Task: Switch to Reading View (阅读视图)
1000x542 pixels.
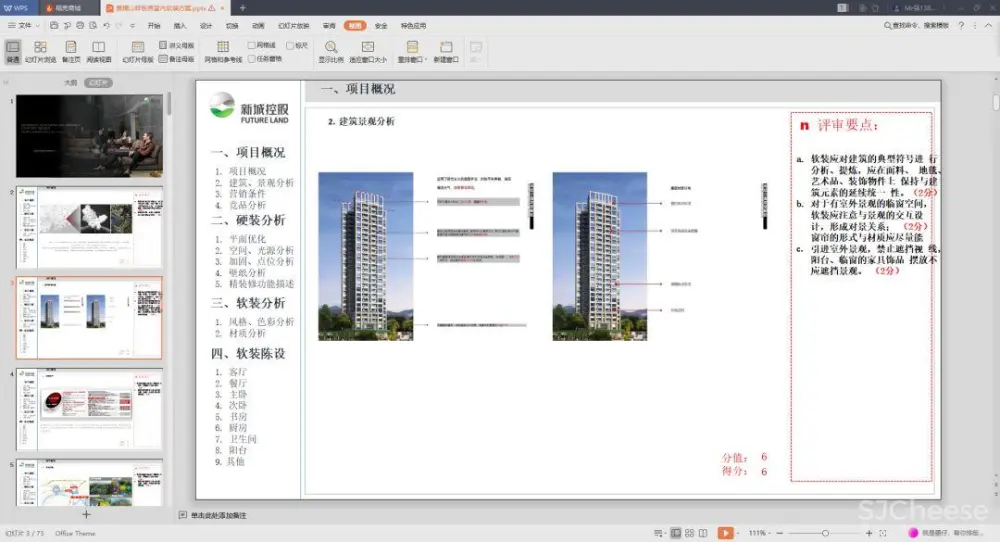Action: pos(98,51)
